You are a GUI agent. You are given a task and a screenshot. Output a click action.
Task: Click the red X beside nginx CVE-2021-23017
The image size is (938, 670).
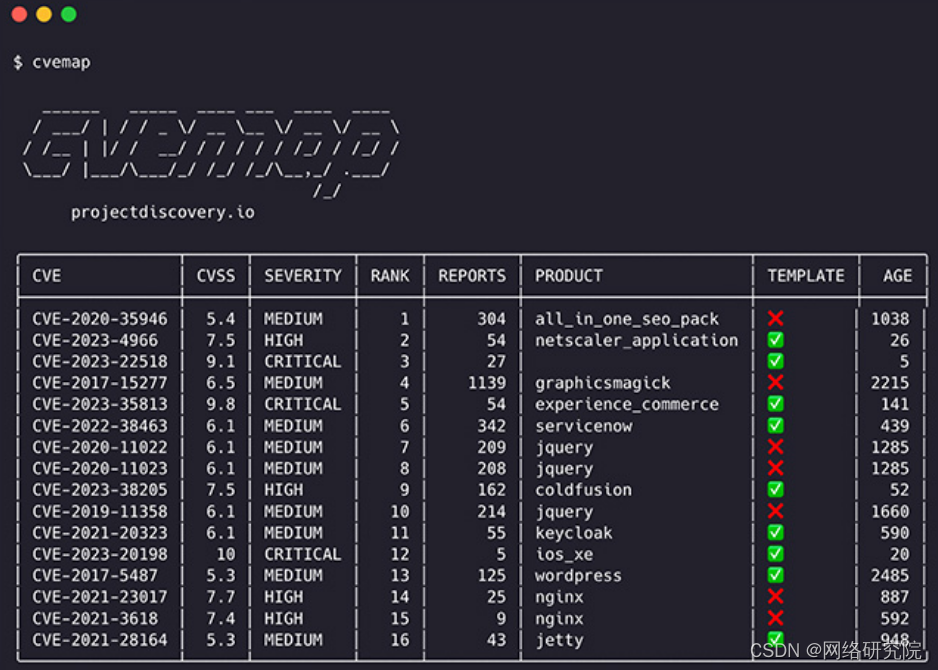[775, 597]
